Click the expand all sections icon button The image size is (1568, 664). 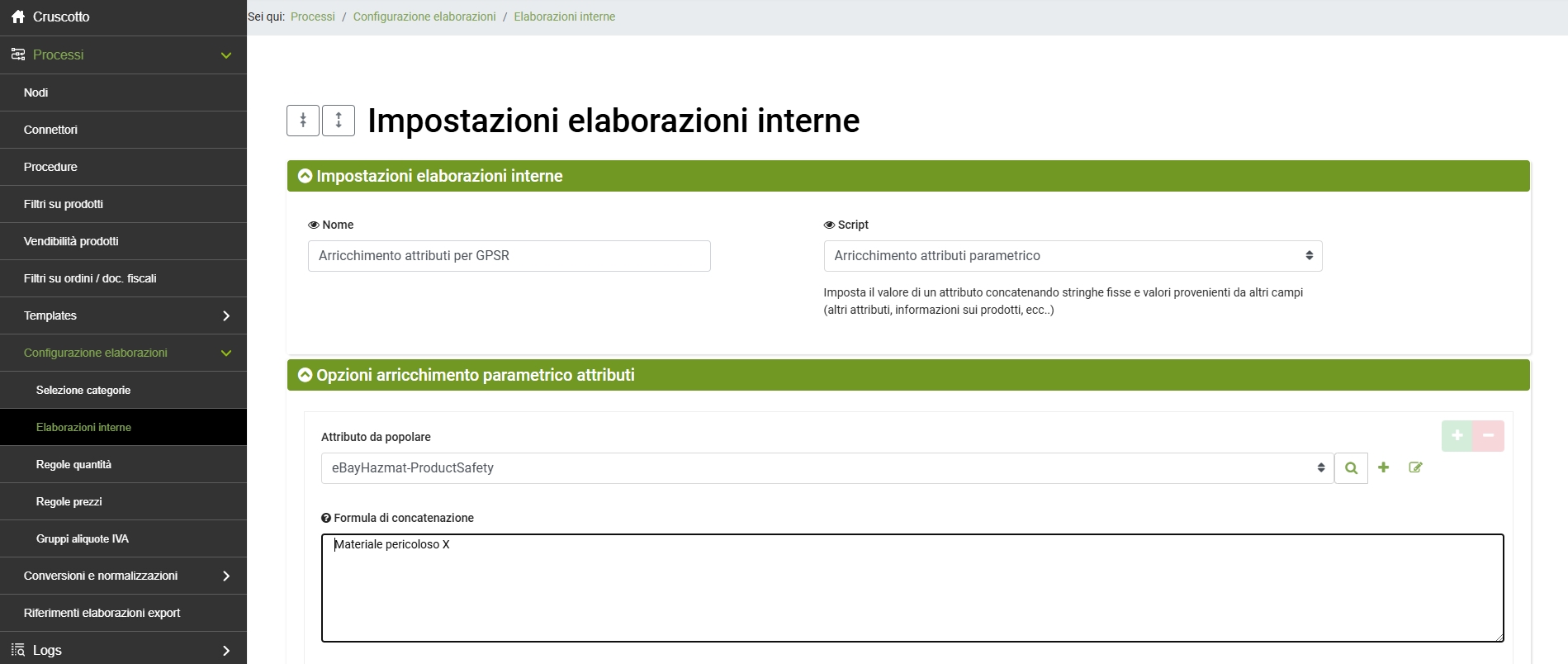(338, 121)
